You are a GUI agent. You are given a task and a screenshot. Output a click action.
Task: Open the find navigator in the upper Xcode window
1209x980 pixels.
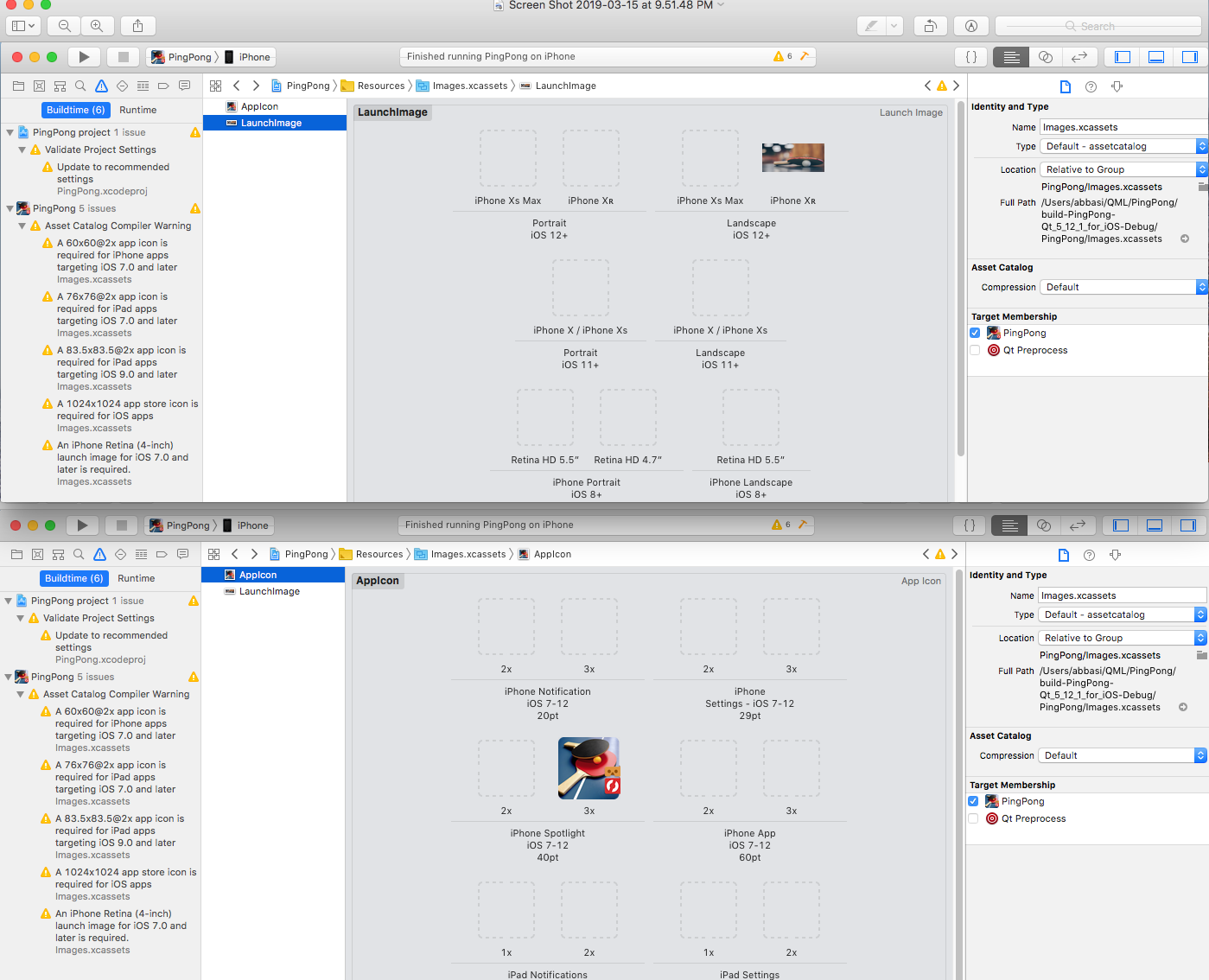point(80,86)
